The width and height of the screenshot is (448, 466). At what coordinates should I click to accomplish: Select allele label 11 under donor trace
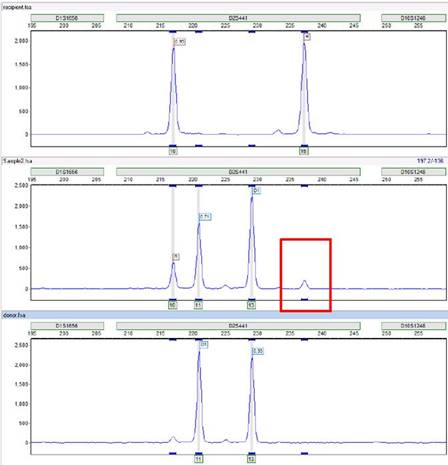tap(198, 459)
